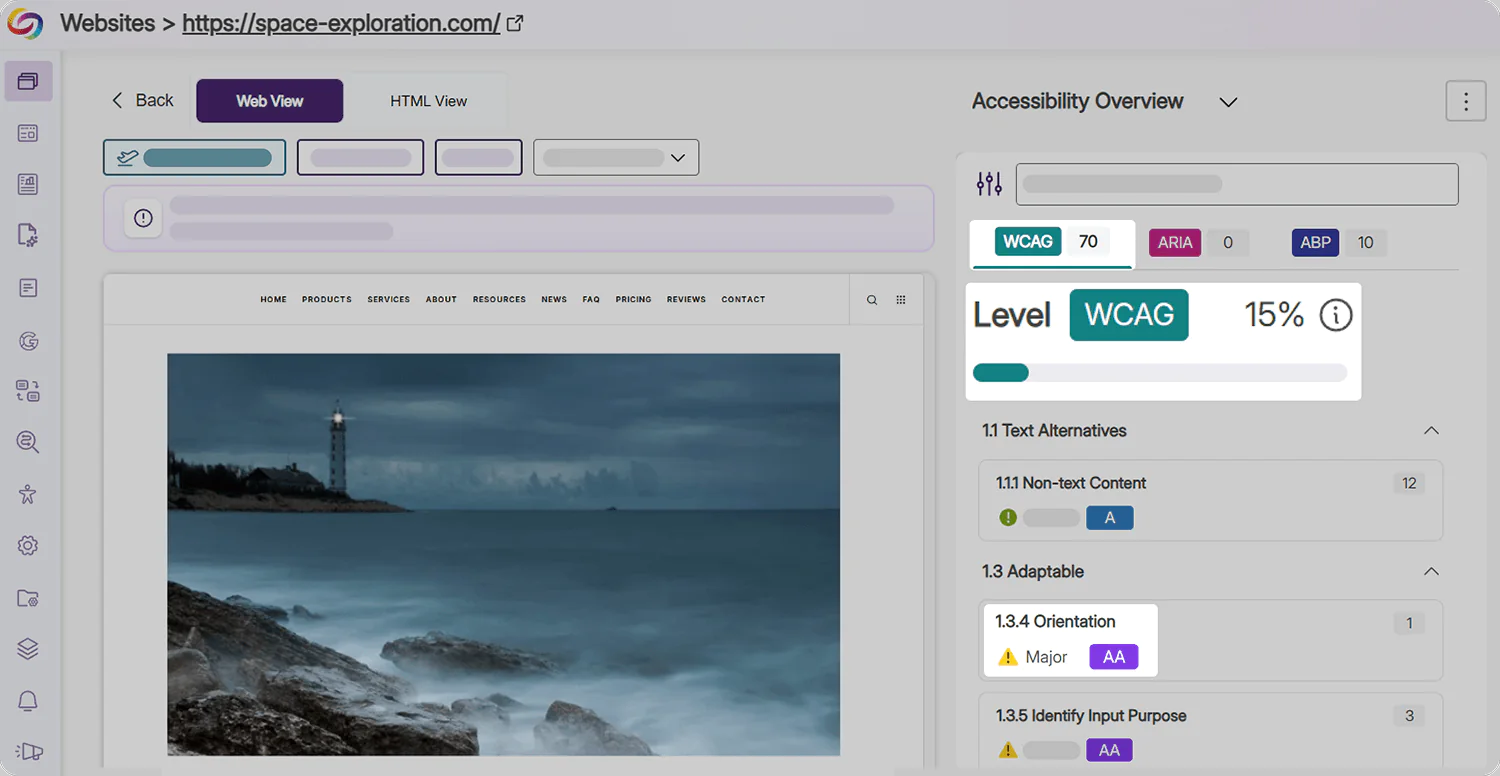
Task: Open the document notes icon in sidebar
Action: pos(28,288)
